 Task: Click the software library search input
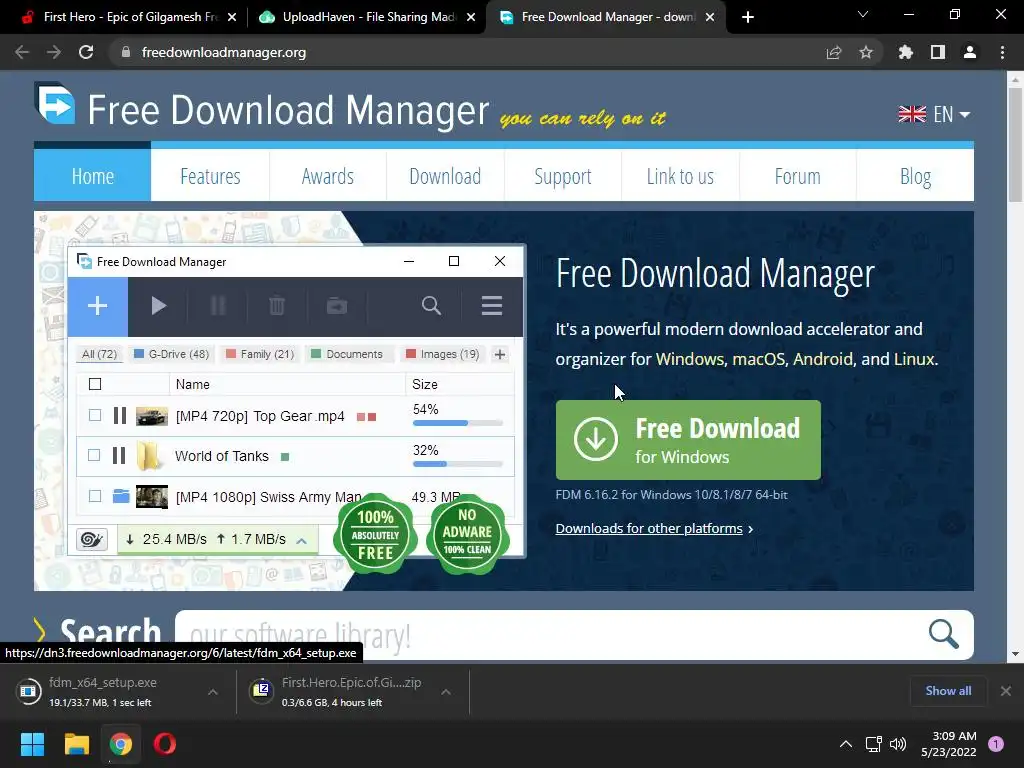pos(549,635)
